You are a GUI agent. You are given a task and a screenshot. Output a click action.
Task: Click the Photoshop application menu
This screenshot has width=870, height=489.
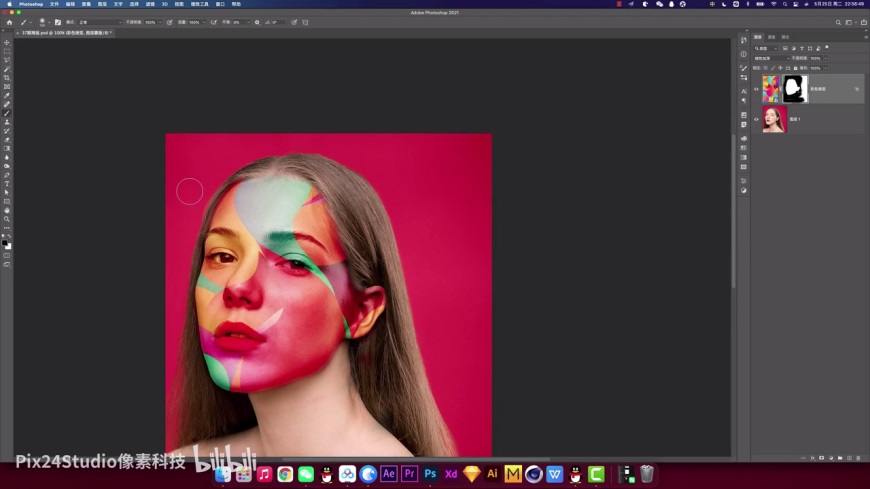pyautogui.click(x=31, y=4)
